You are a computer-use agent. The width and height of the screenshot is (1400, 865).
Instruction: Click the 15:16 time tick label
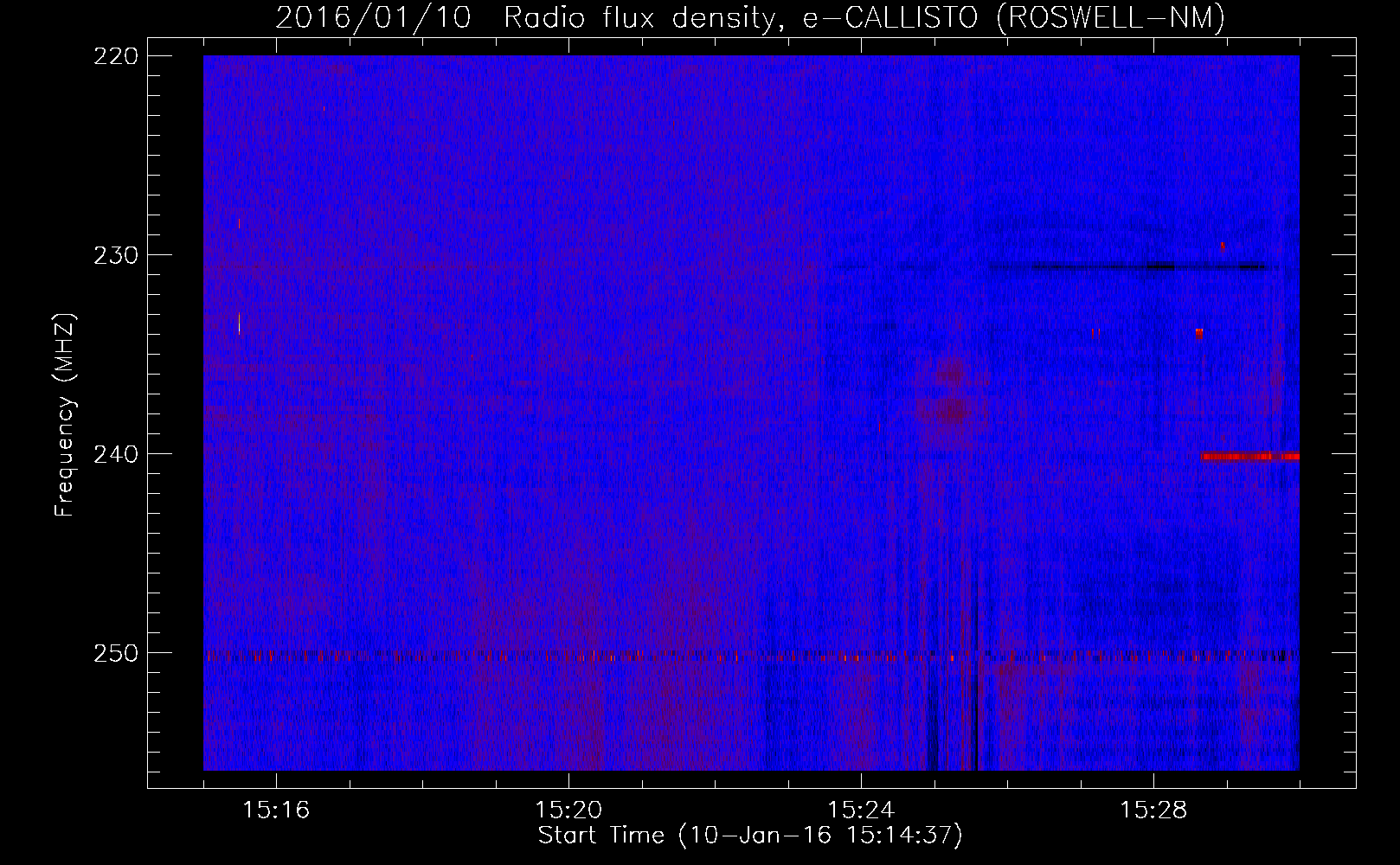pos(276,810)
